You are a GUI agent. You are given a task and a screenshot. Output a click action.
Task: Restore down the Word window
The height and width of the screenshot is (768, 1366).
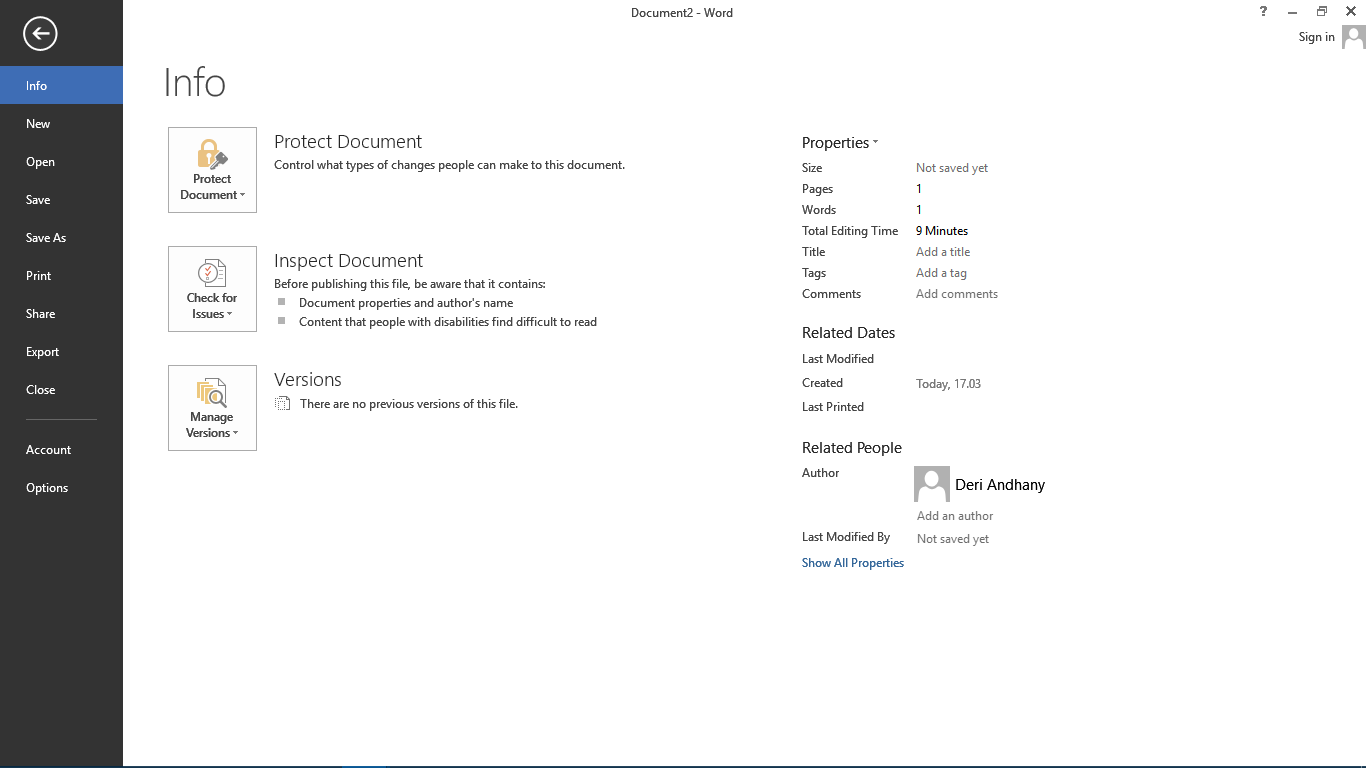[x=1322, y=12]
